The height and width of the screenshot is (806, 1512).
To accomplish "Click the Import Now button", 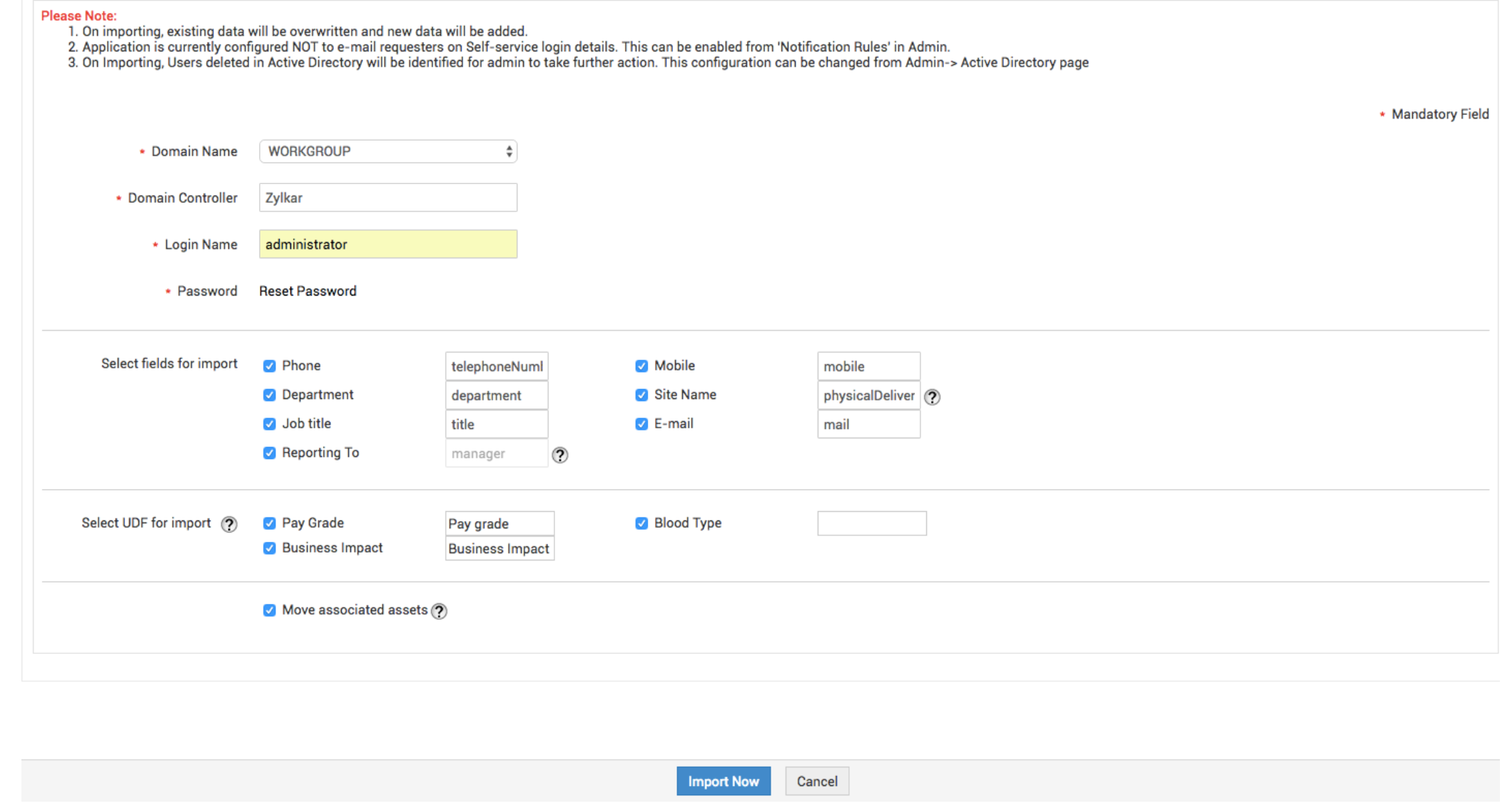I will click(723, 781).
